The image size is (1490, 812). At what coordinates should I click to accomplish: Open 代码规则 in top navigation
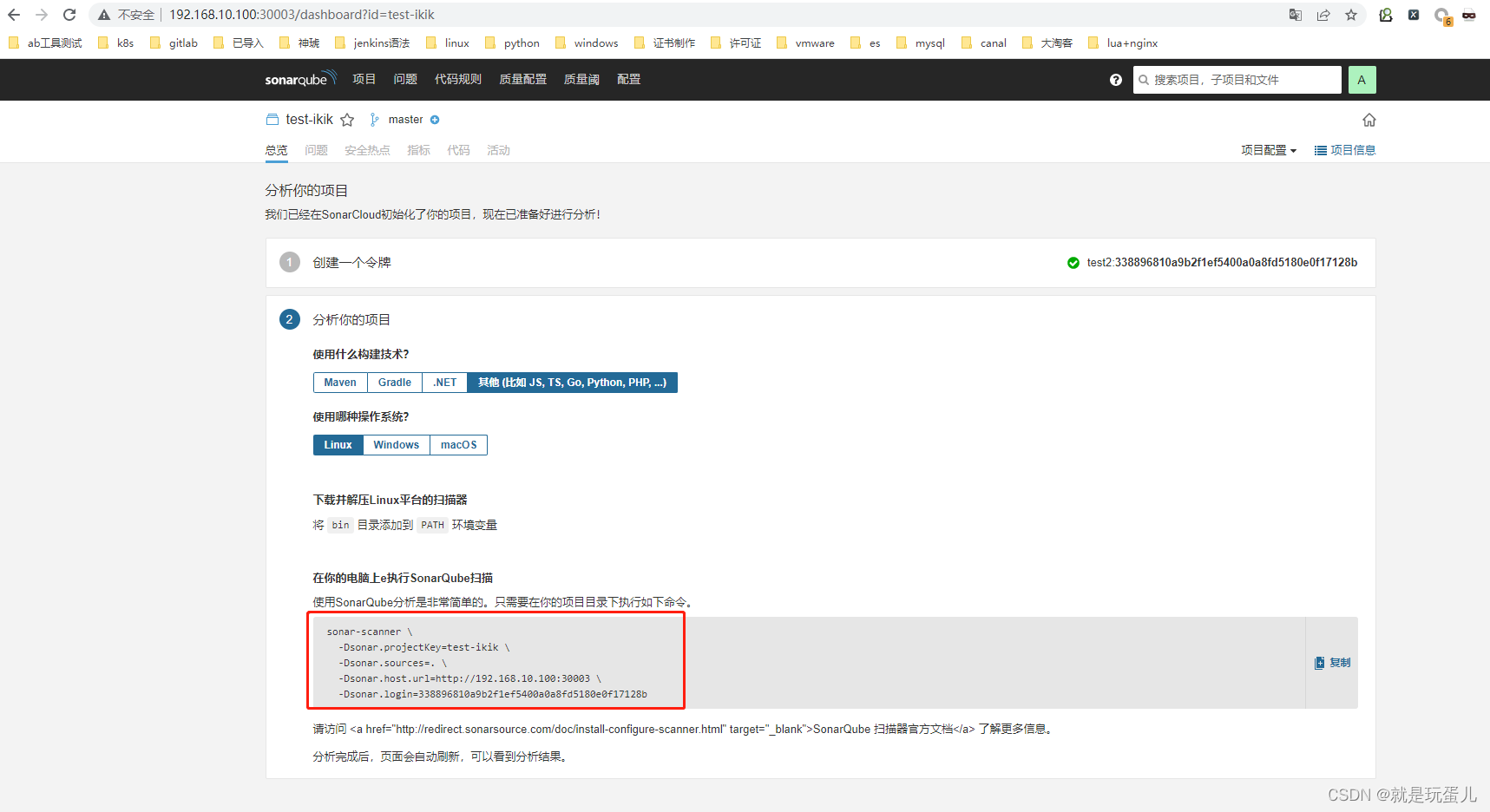pyautogui.click(x=458, y=79)
